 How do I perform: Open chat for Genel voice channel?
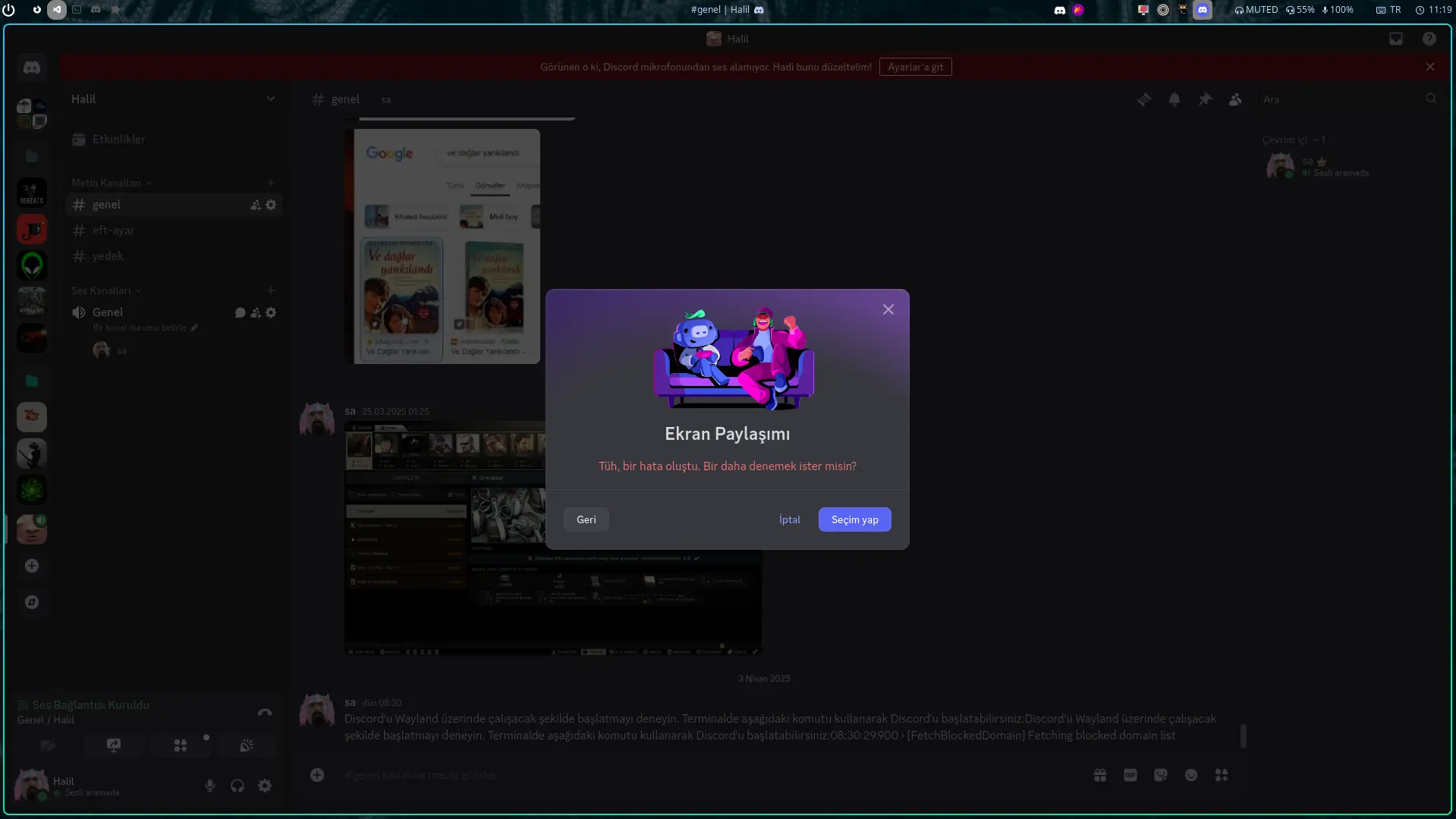(241, 312)
